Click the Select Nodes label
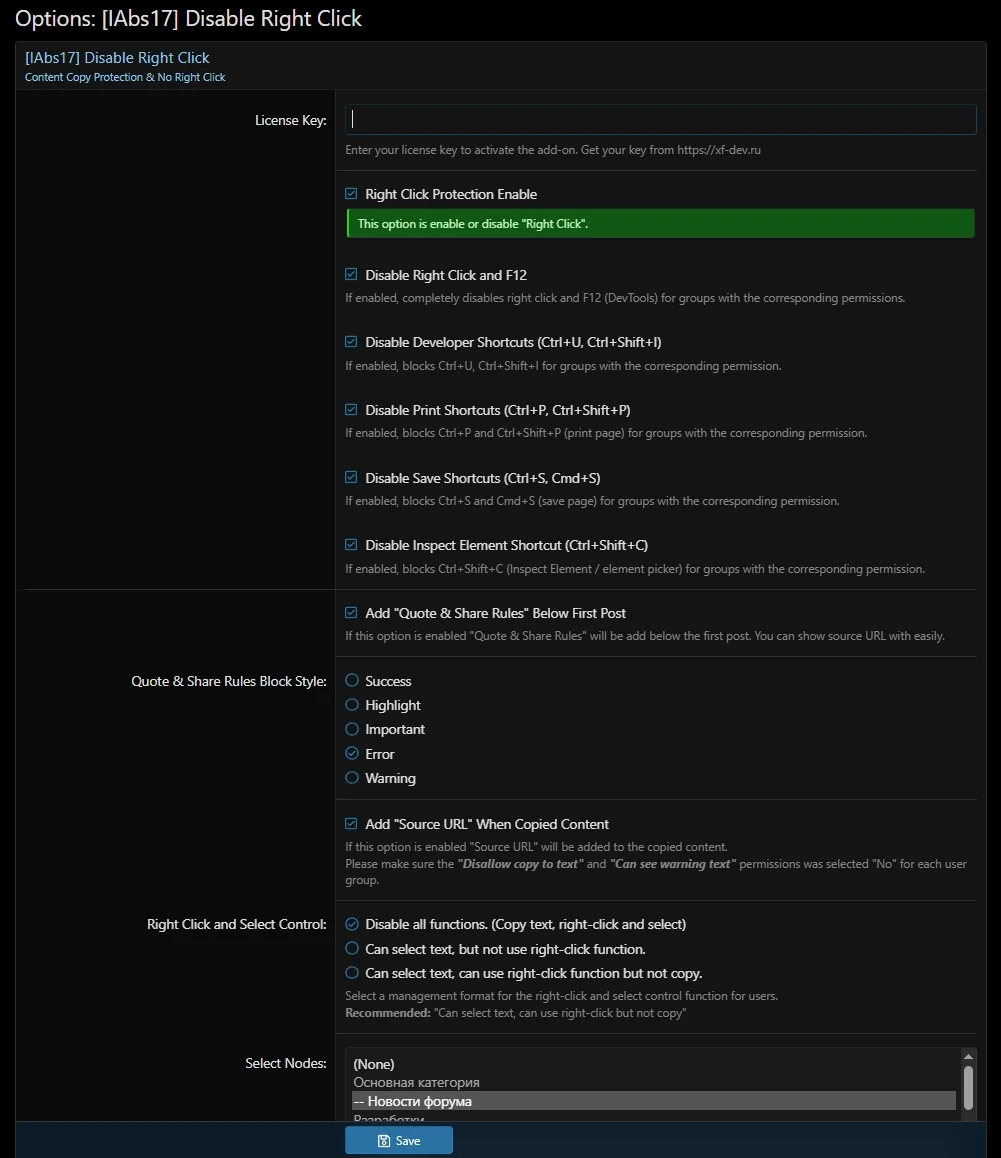This screenshot has height=1158, width=1001. click(x=286, y=1063)
